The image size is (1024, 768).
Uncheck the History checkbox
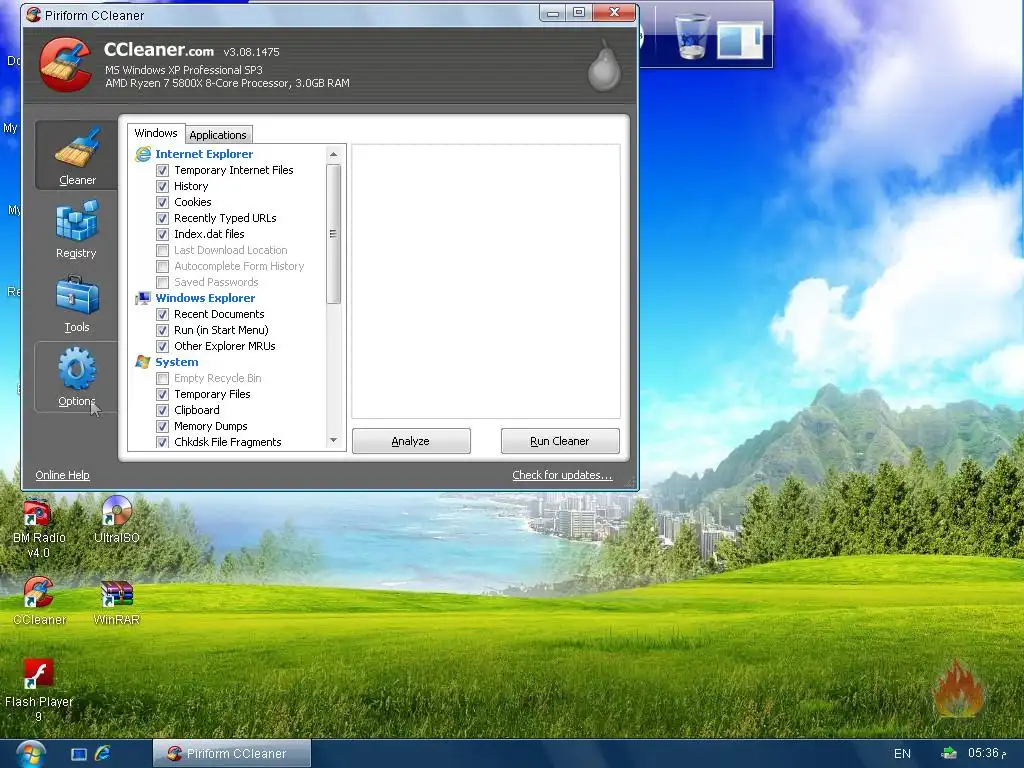163,187
